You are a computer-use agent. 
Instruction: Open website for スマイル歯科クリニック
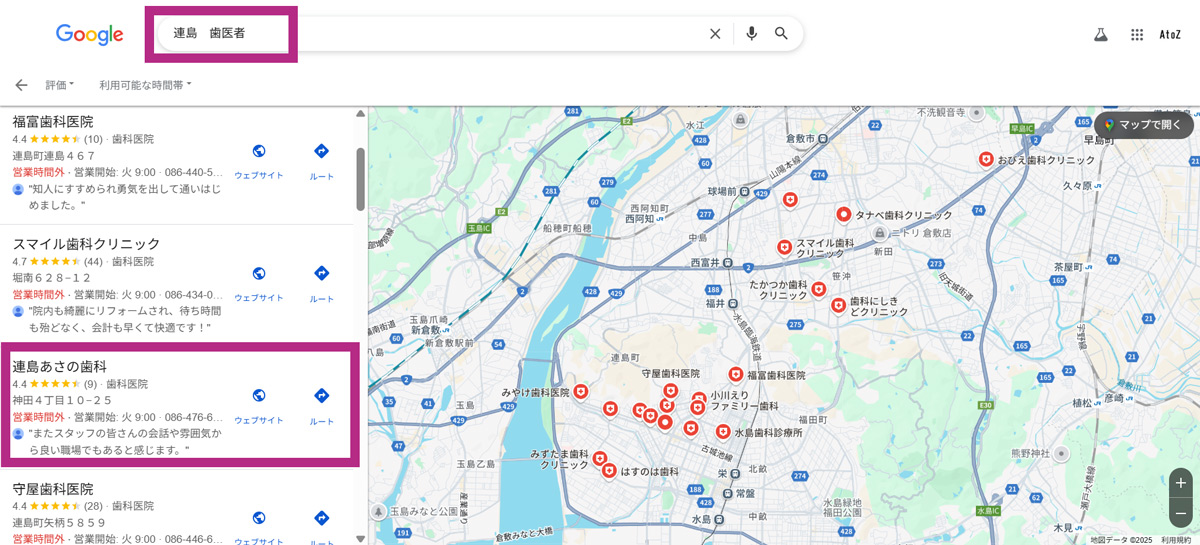pyautogui.click(x=259, y=283)
